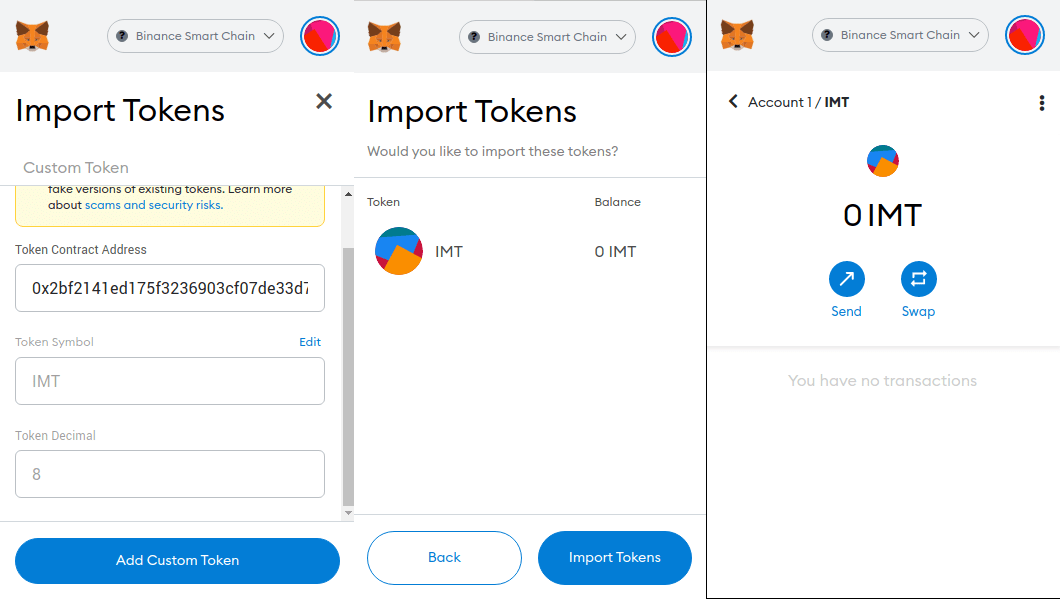Confirm with the Import Tokens button
1060x599 pixels.
[x=614, y=557]
